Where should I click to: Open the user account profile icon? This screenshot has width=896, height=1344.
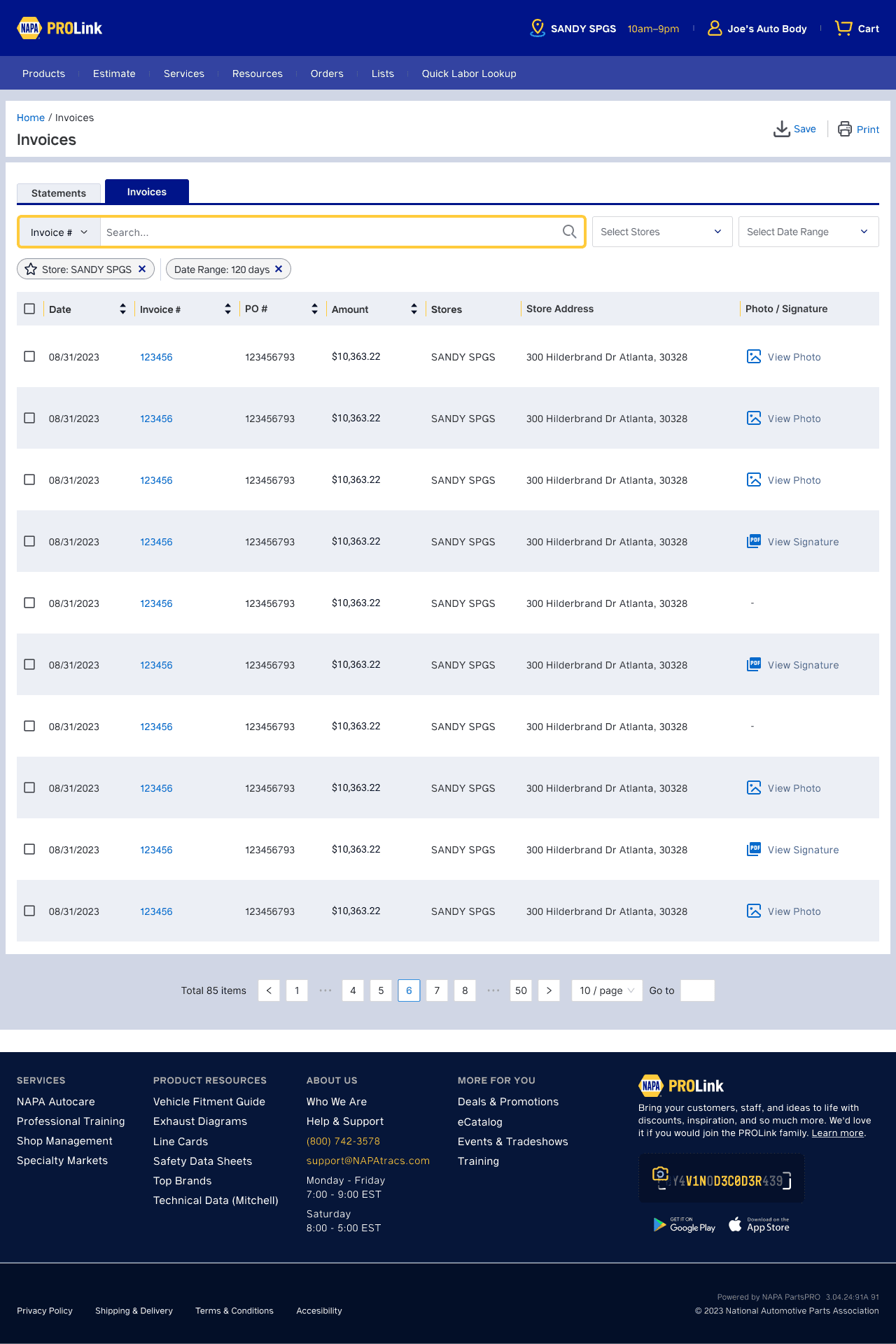coord(715,28)
